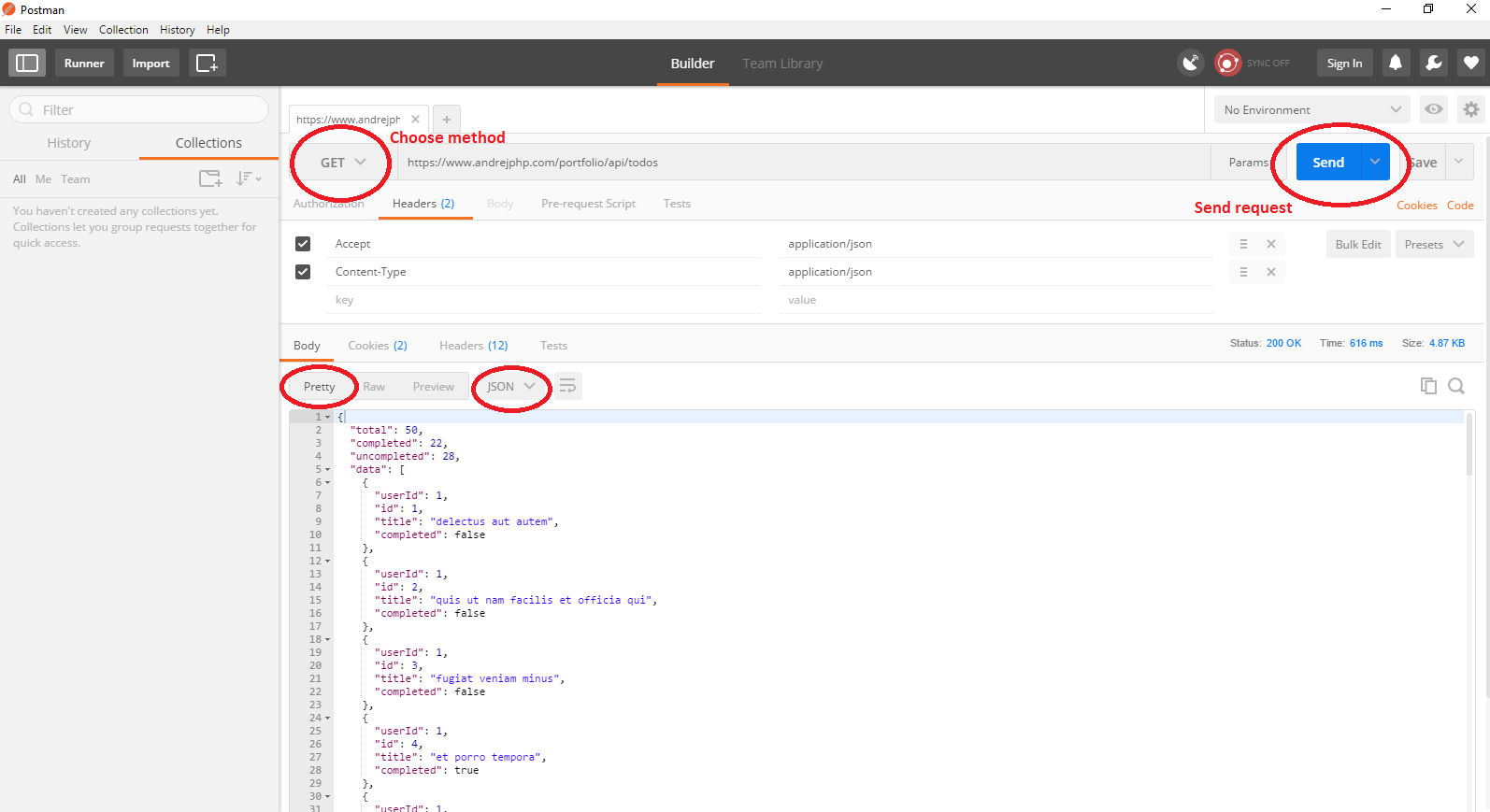The image size is (1490, 812).
Task: Click the filter search magnifier icon
Action: point(26,109)
